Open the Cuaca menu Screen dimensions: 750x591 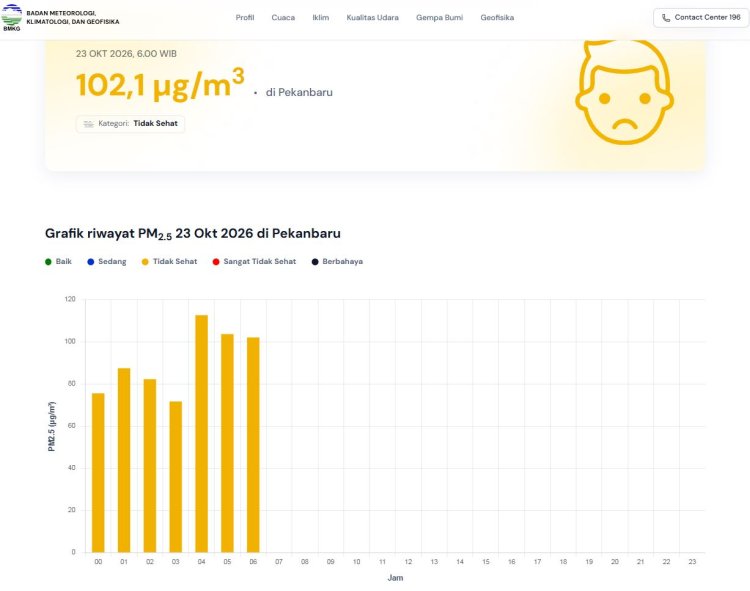(x=283, y=18)
